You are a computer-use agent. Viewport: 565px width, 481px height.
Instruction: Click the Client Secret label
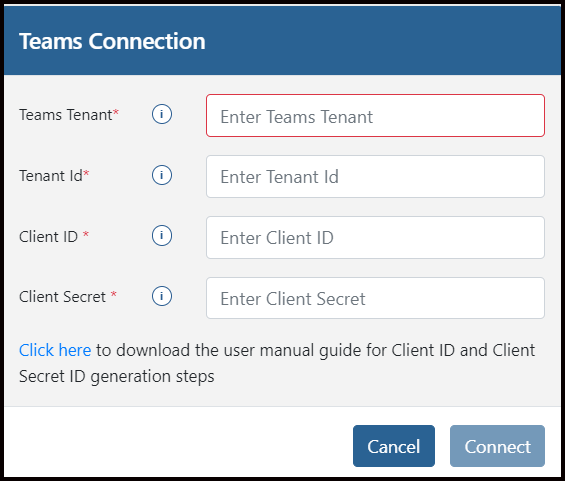[68, 297]
